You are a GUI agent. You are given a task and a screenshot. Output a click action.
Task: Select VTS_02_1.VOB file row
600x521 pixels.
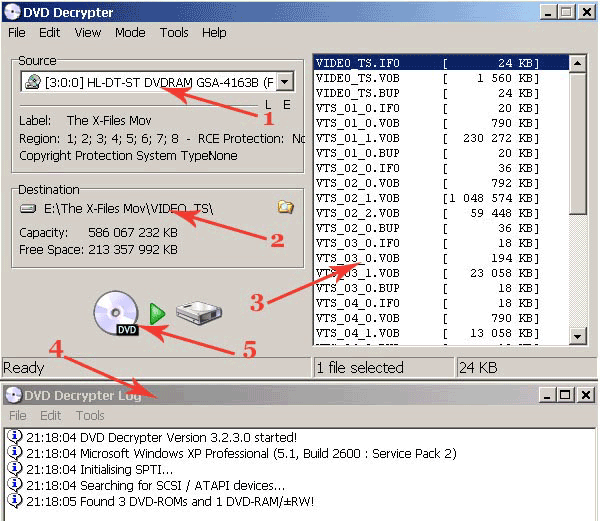click(441, 198)
